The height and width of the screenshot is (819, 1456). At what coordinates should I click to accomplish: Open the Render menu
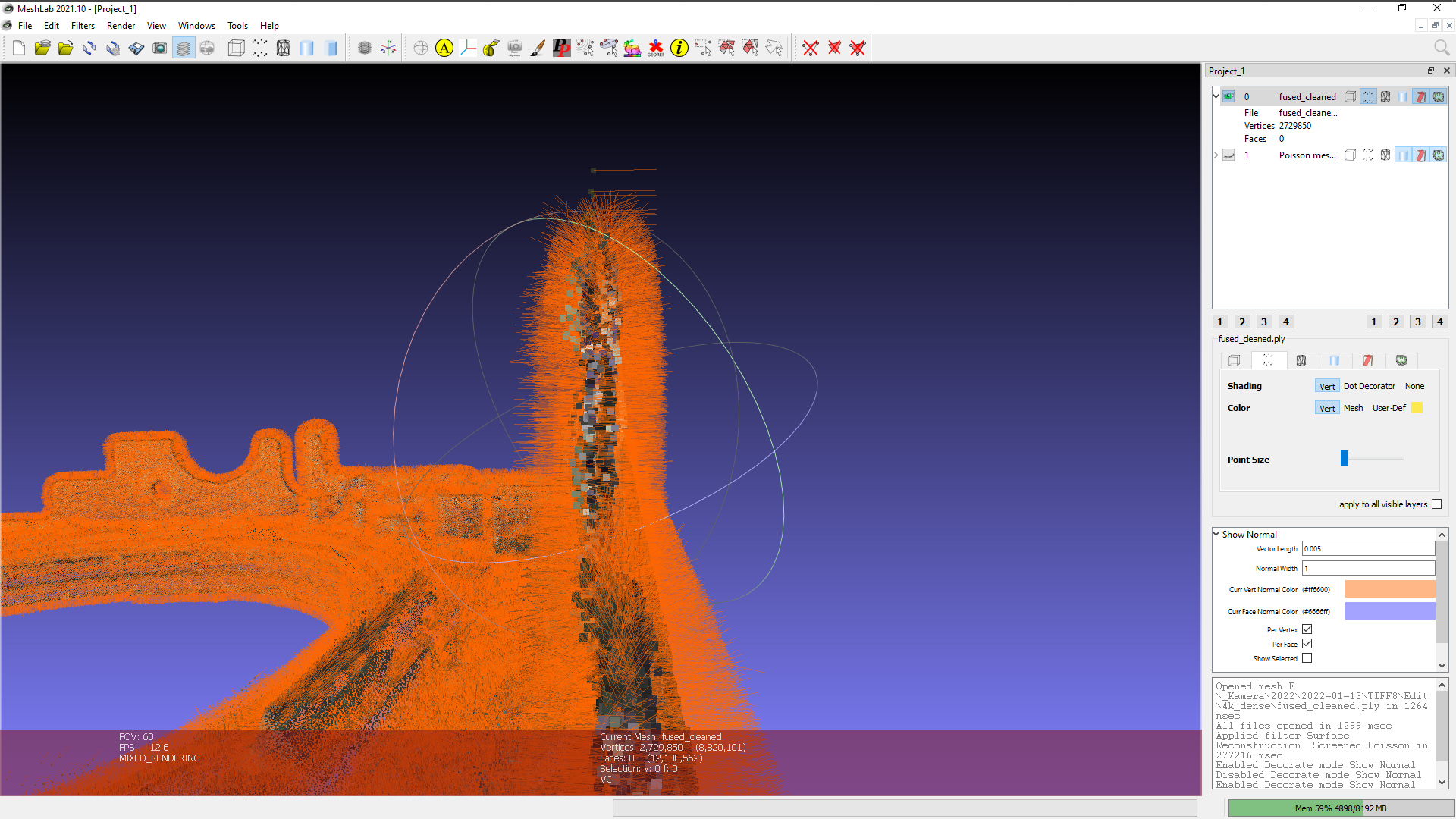pyautogui.click(x=121, y=25)
